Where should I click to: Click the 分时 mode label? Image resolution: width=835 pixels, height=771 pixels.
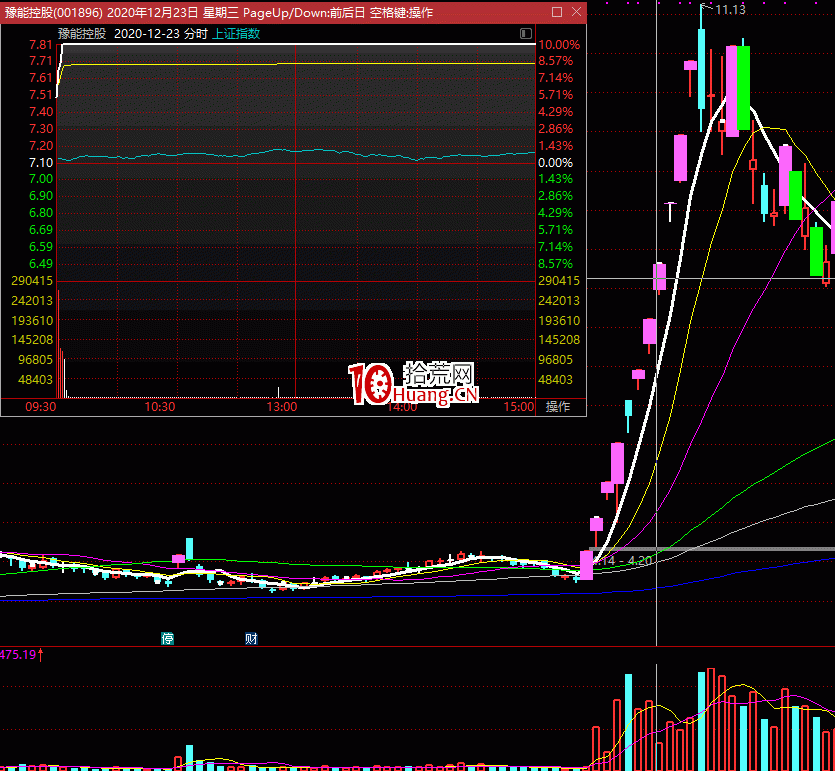click(x=194, y=33)
